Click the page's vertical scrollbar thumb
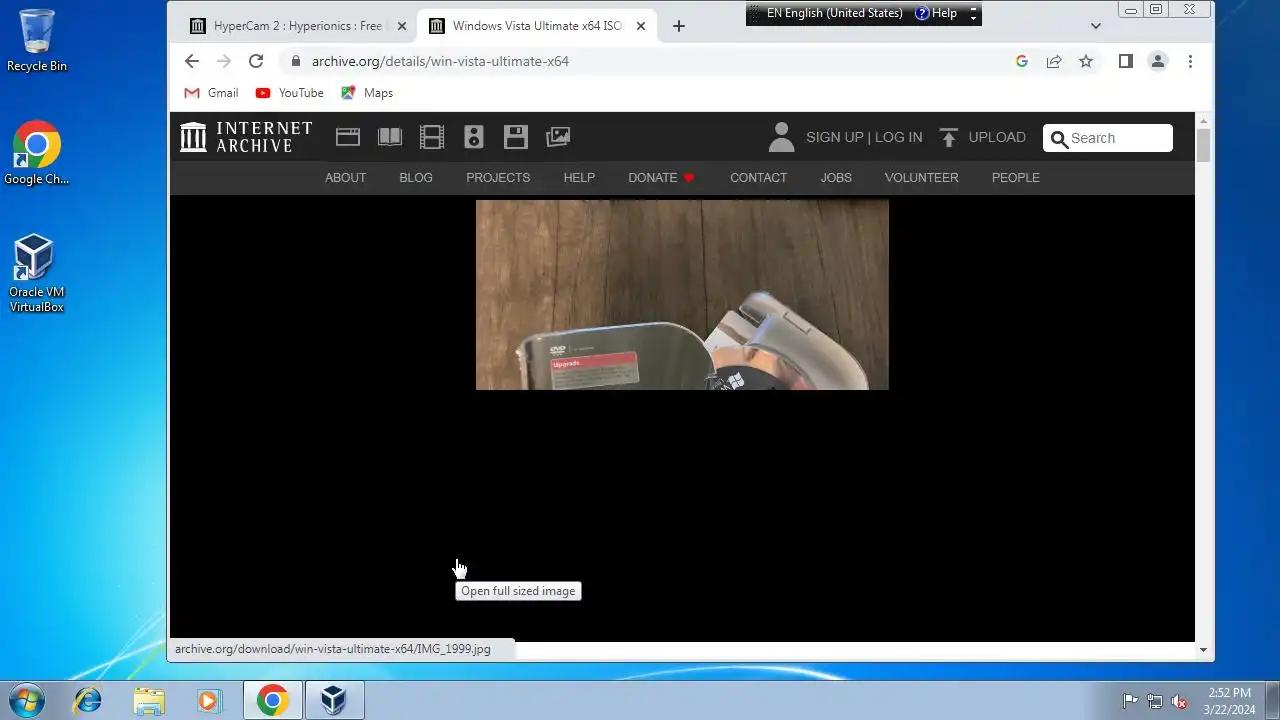The image size is (1280, 720). click(x=1203, y=145)
